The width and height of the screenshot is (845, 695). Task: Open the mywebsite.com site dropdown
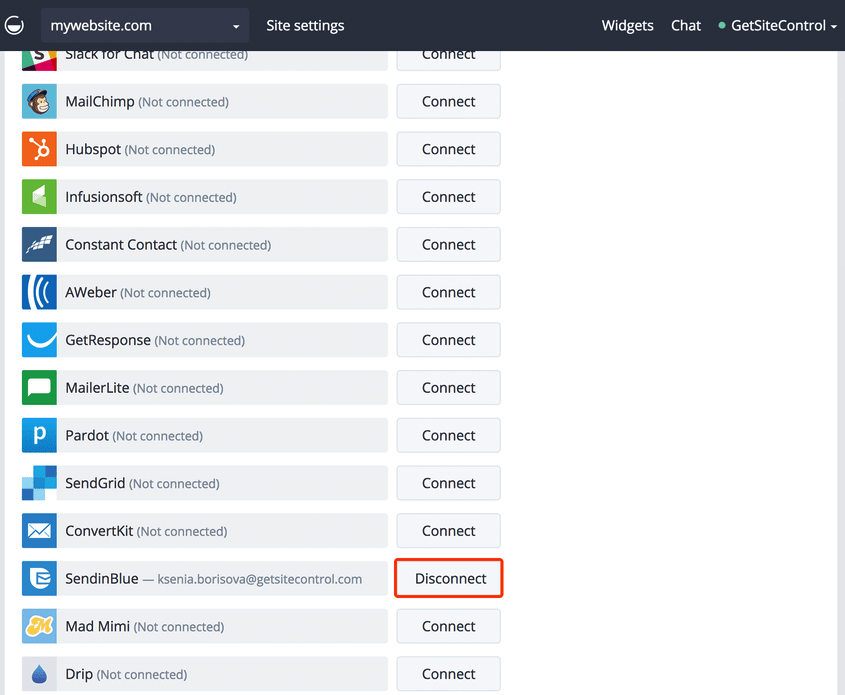click(145, 25)
